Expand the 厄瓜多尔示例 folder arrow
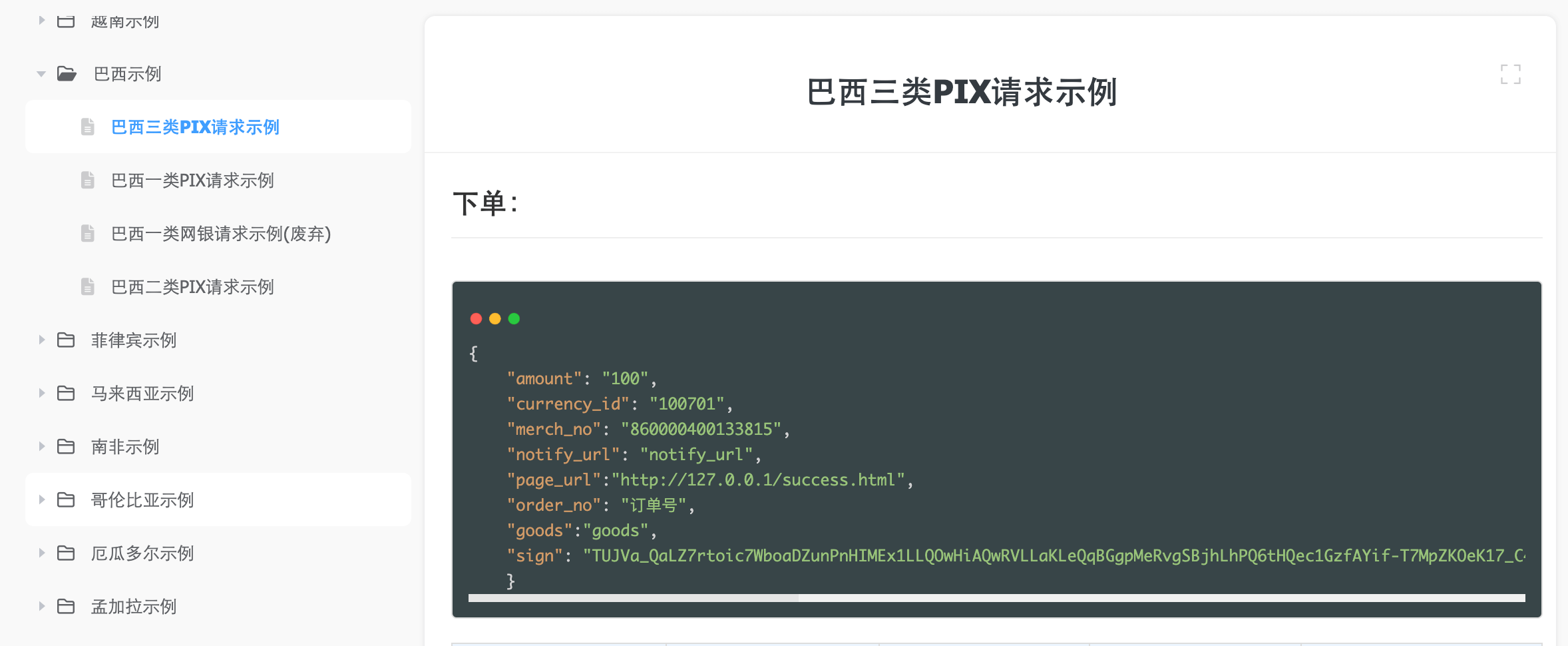1568x646 pixels. pyautogui.click(x=41, y=553)
